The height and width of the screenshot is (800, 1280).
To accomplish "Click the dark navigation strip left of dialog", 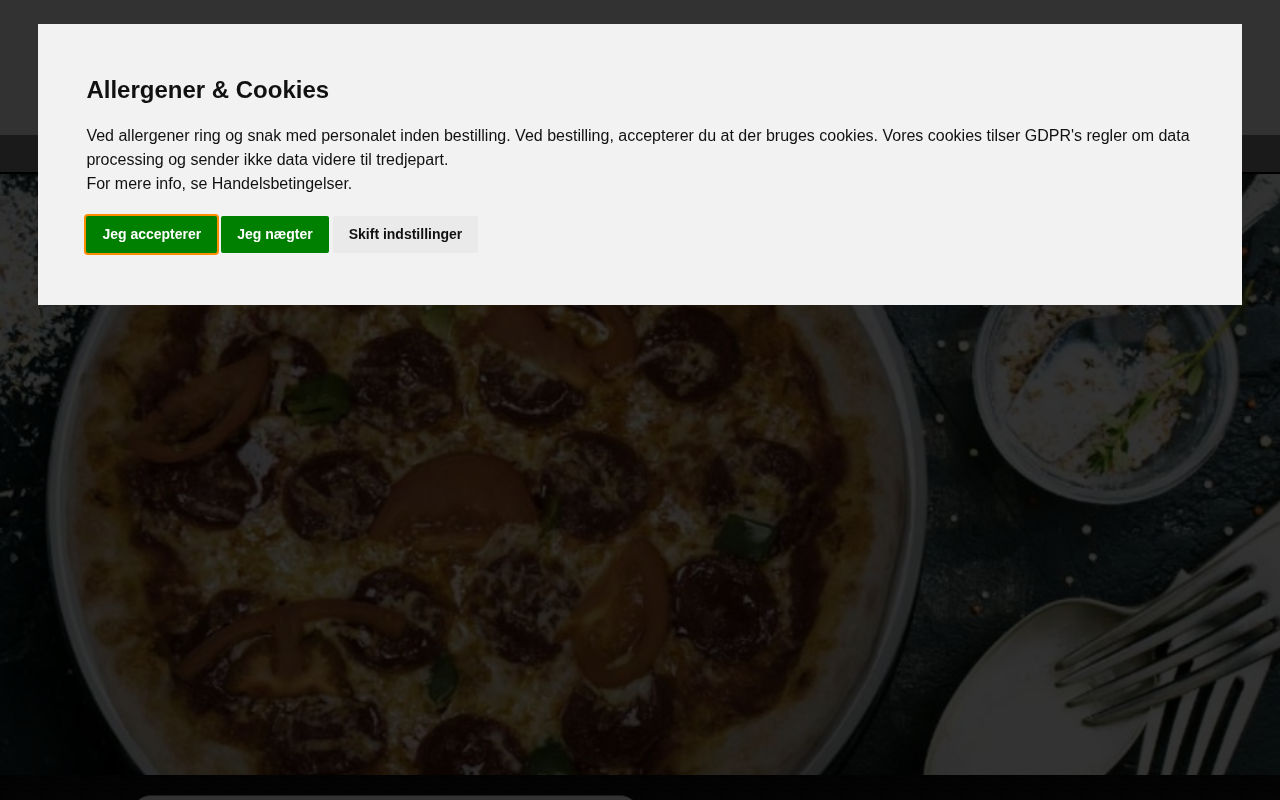I will pos(18,154).
